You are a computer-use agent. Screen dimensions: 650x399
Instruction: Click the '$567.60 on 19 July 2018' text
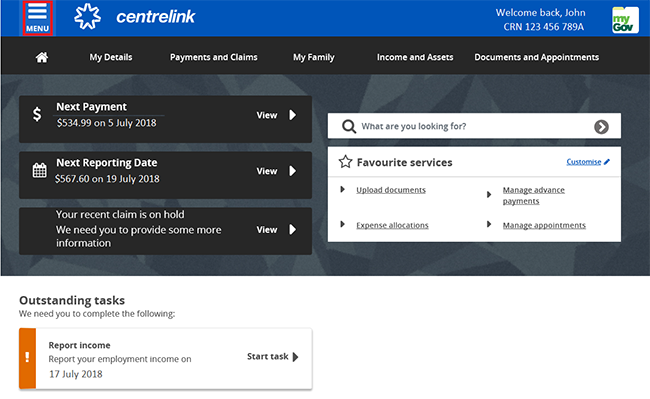point(107,179)
